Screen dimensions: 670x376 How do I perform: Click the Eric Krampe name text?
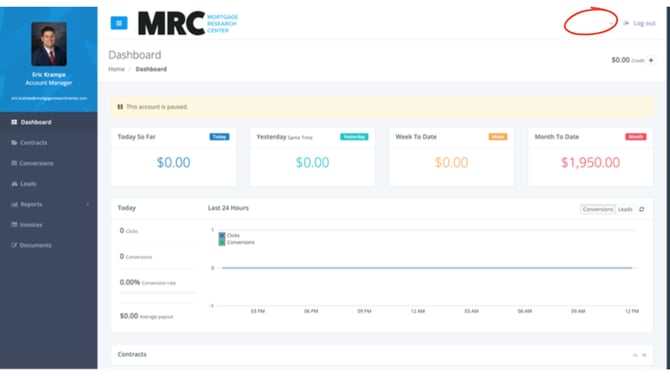[49, 75]
